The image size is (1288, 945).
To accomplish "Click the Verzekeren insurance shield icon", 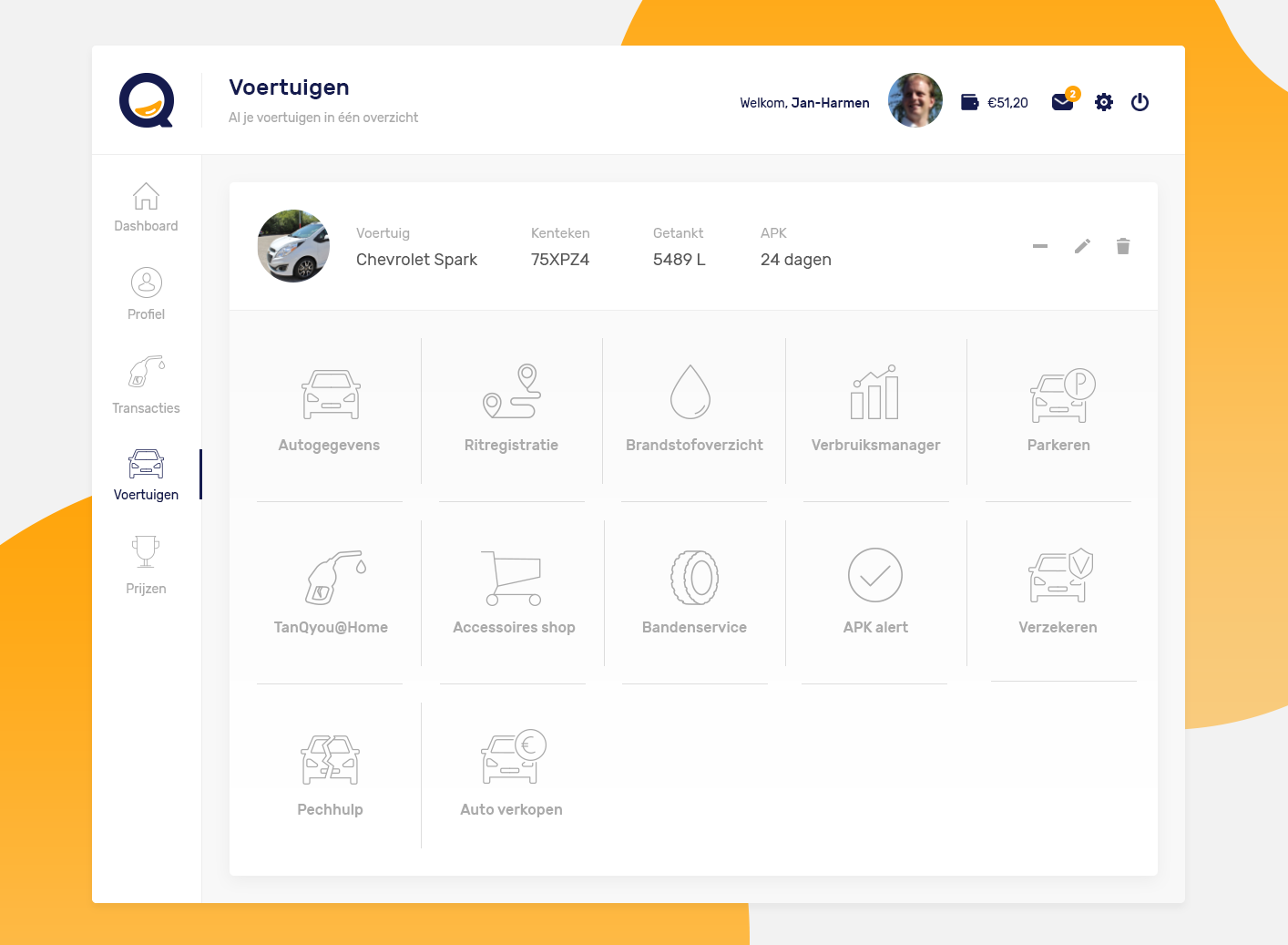I will 1059,576.
